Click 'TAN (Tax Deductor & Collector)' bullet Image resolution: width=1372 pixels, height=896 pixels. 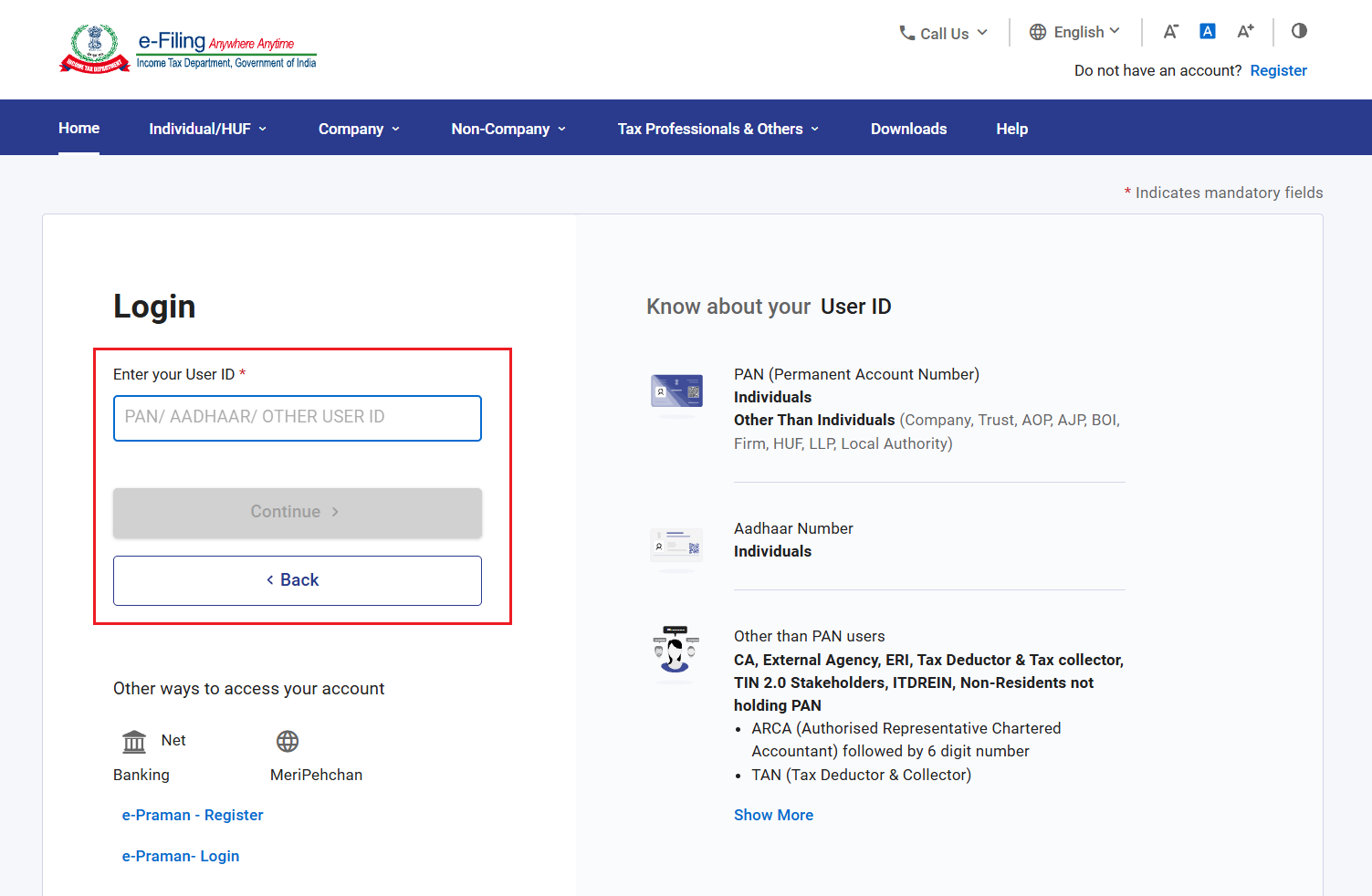(x=861, y=775)
